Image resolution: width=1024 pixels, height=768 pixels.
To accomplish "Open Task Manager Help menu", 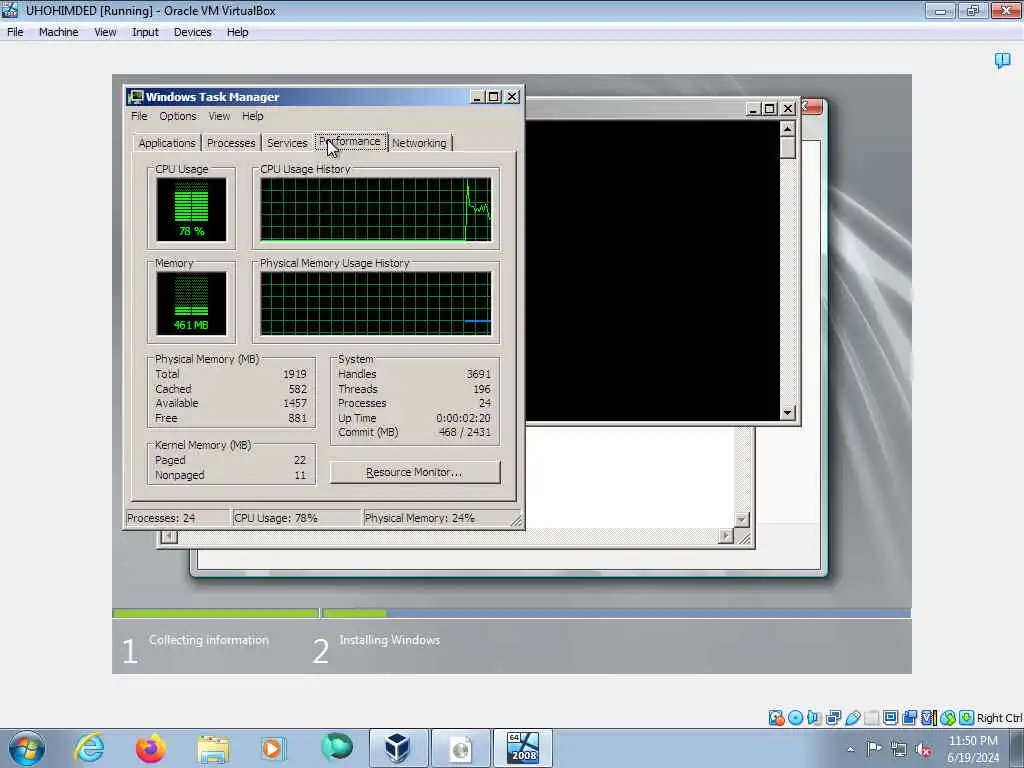I will pos(253,116).
